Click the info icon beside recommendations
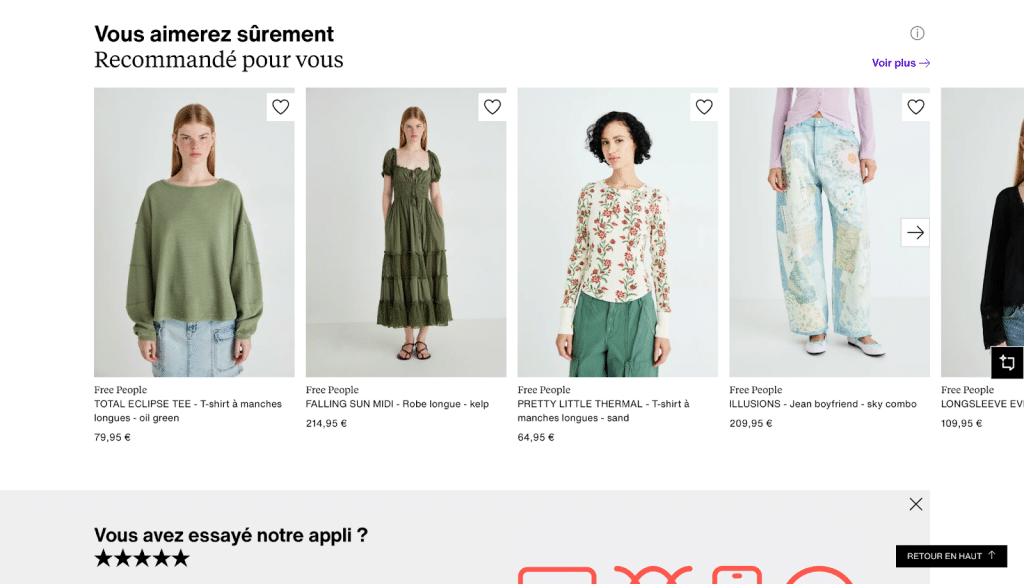Screen dimensions: 1024x584 (x=917, y=33)
